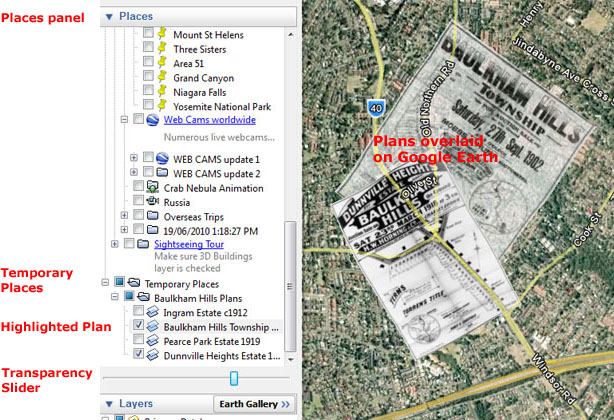Collapse the Layers panel triangle
The image size is (614, 420).
point(109,404)
